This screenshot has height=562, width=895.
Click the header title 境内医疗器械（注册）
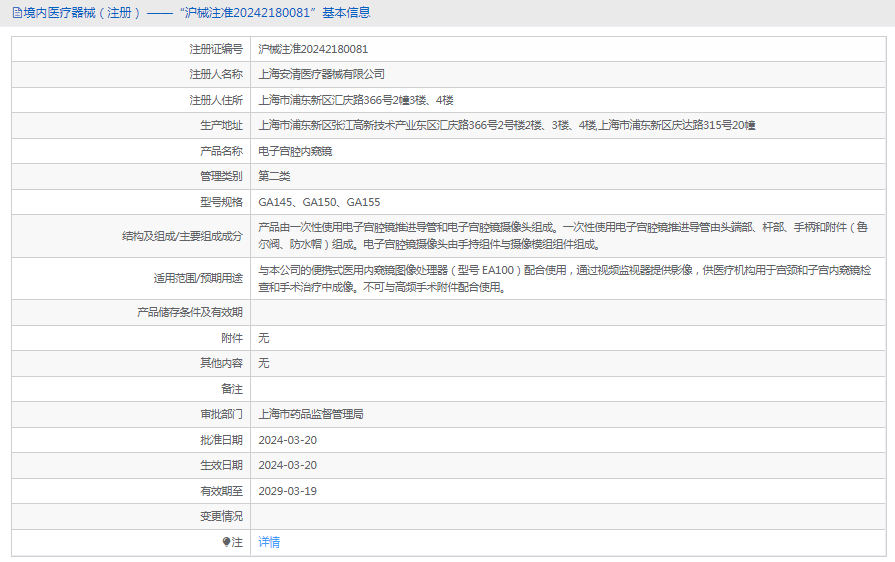(x=82, y=13)
